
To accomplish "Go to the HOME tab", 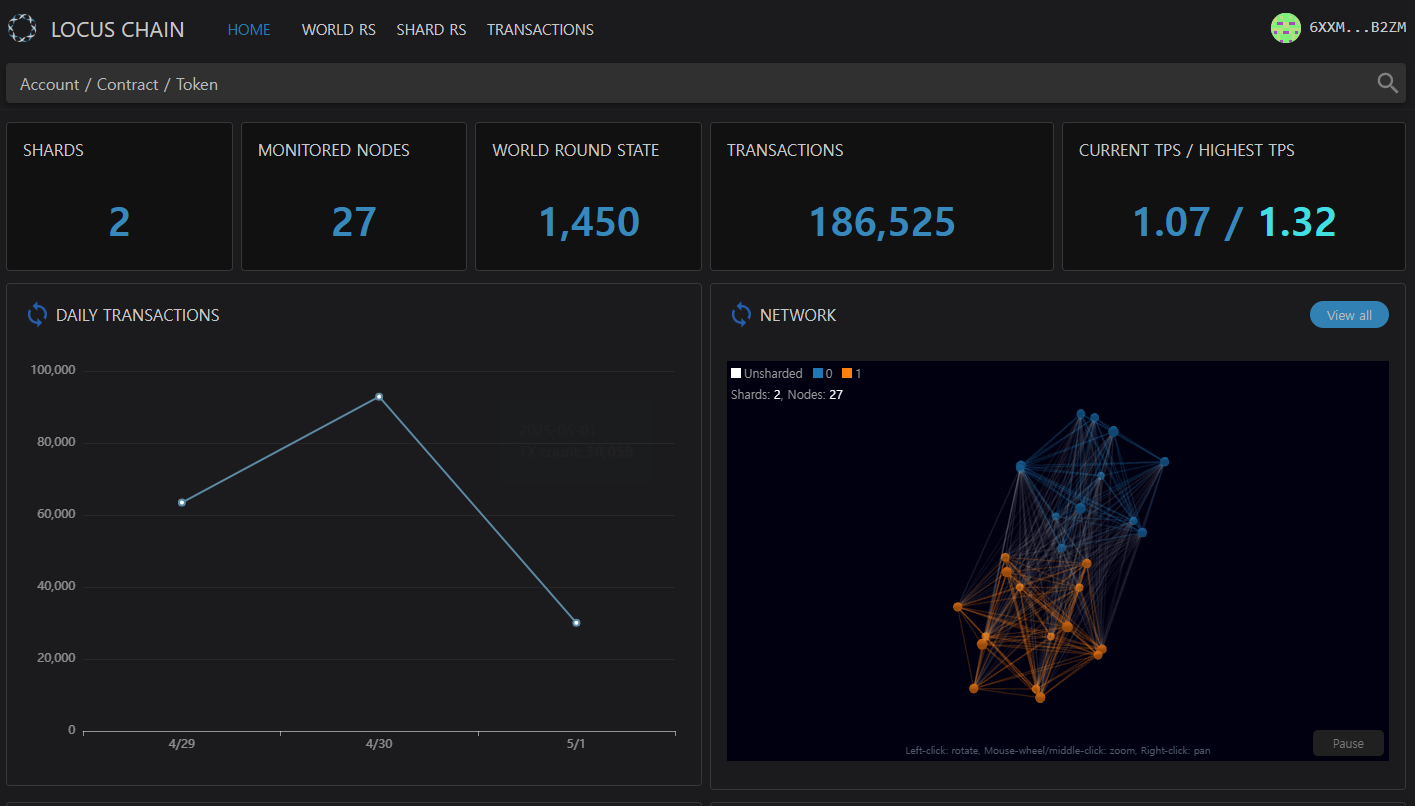I will (x=249, y=30).
